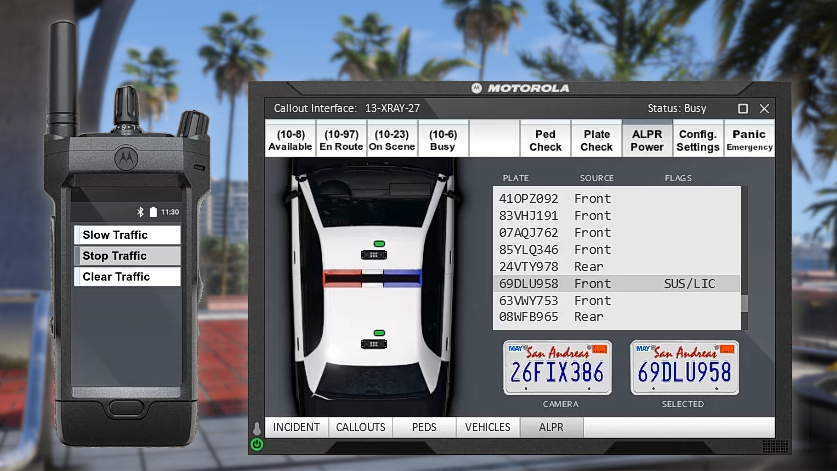This screenshot has width=837, height=471.
Task: Click the front ALPR camera on the car
Action: (x=379, y=249)
